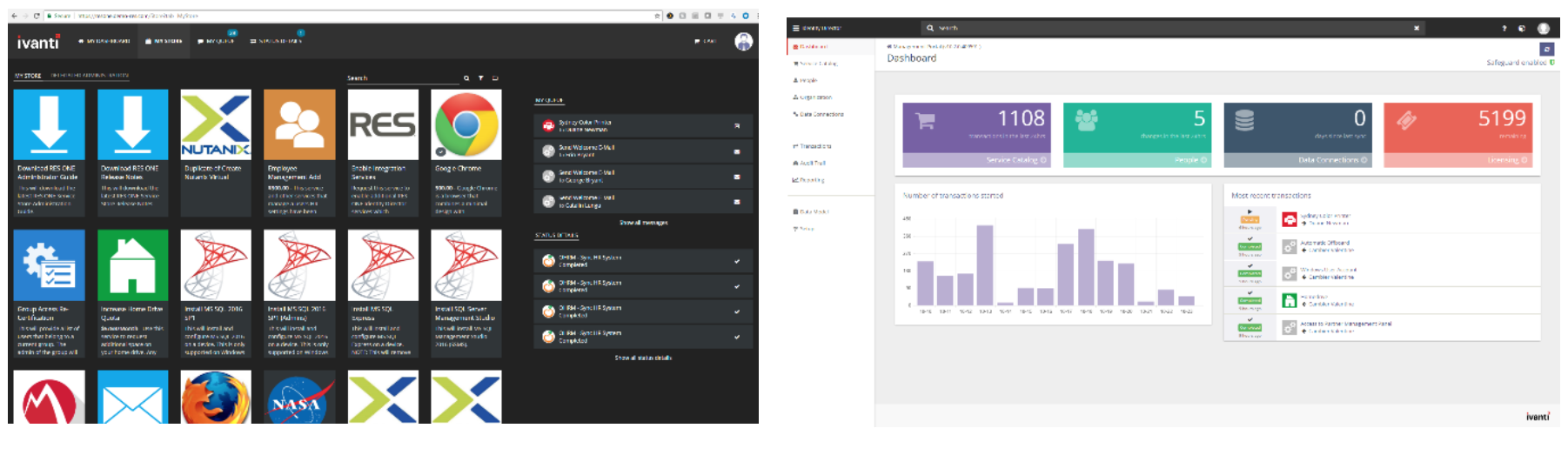This screenshot has height=455, width=1568.
Task: Open Install MS SQL Express tile
Action: point(383,292)
